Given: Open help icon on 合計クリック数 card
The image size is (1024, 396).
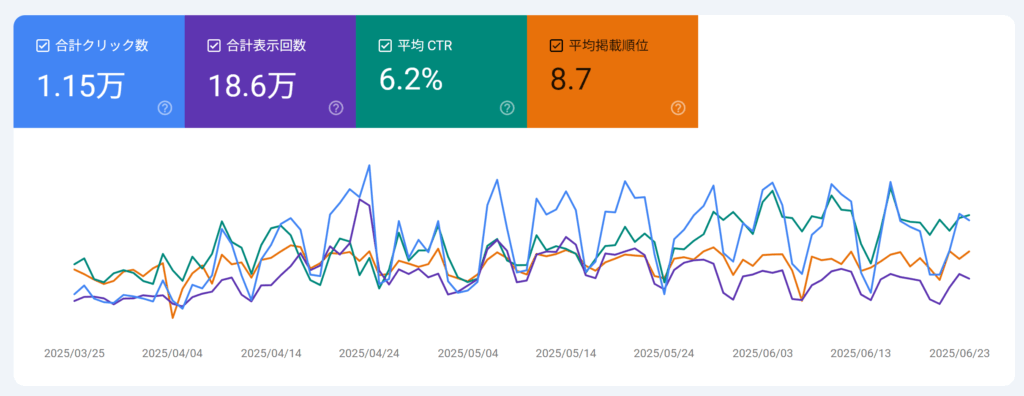Looking at the screenshot, I should (x=165, y=108).
